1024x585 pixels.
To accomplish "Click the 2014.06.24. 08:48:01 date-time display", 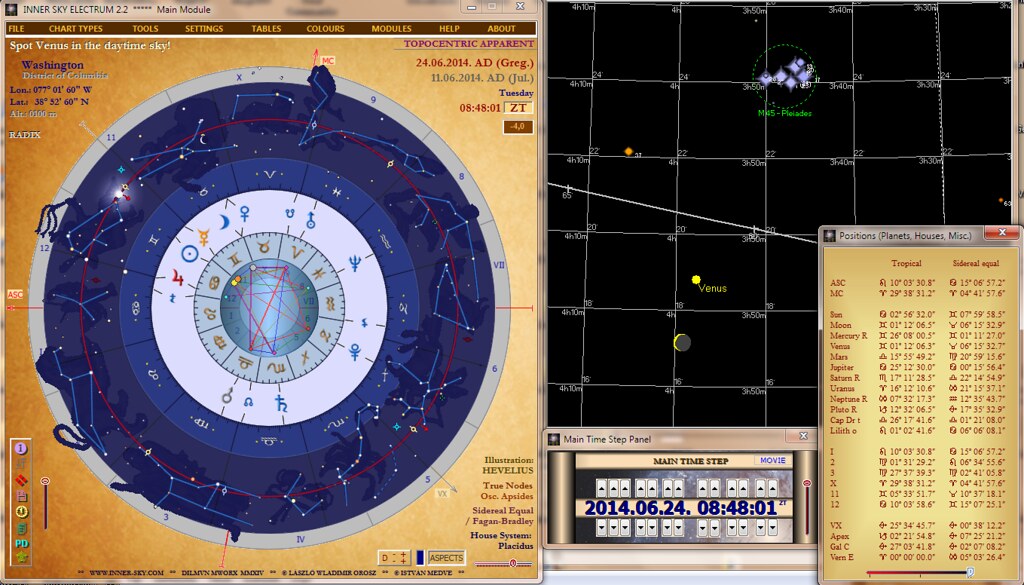I will click(x=680, y=507).
